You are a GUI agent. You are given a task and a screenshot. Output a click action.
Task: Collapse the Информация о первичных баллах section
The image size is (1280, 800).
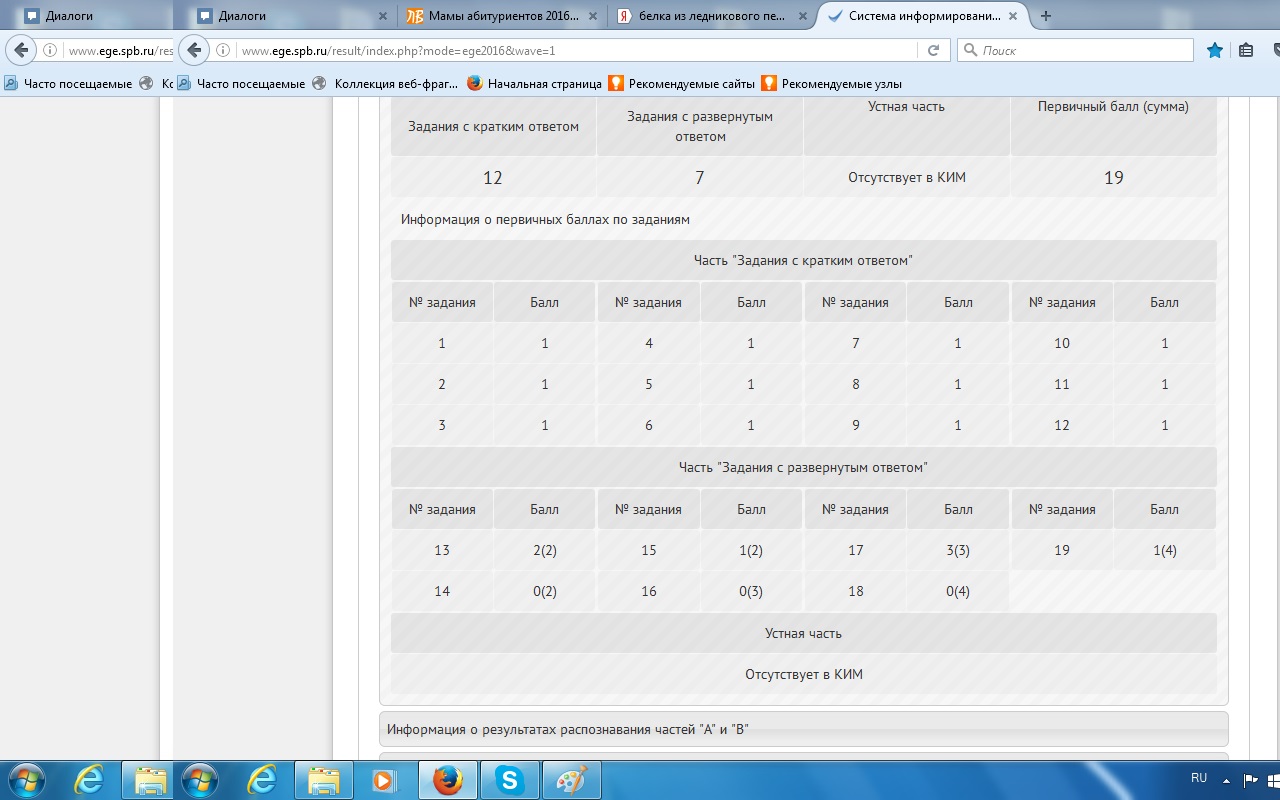(x=545, y=219)
